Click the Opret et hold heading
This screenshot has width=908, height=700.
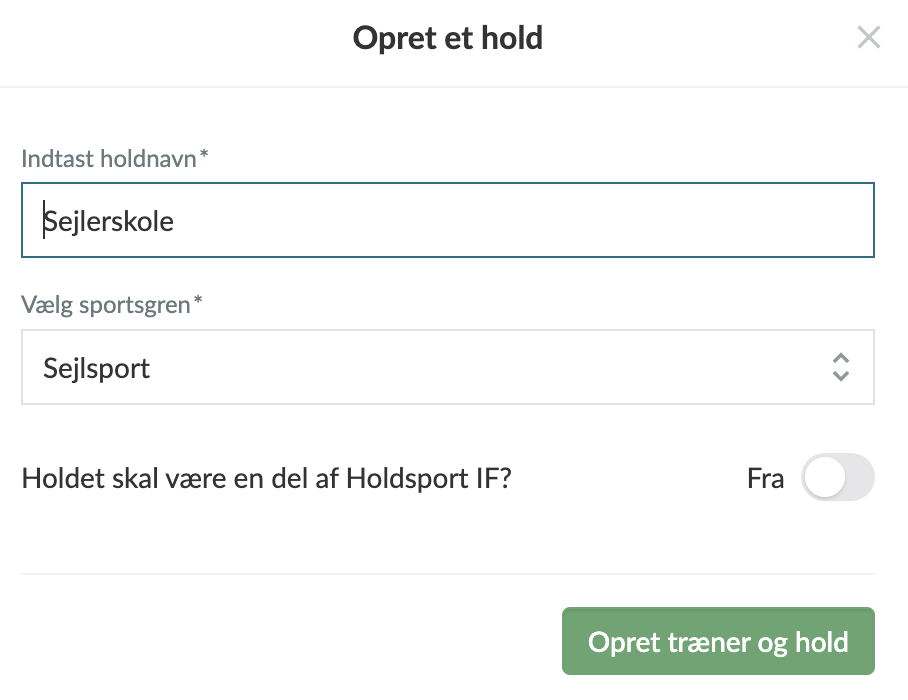pyautogui.click(x=447, y=39)
